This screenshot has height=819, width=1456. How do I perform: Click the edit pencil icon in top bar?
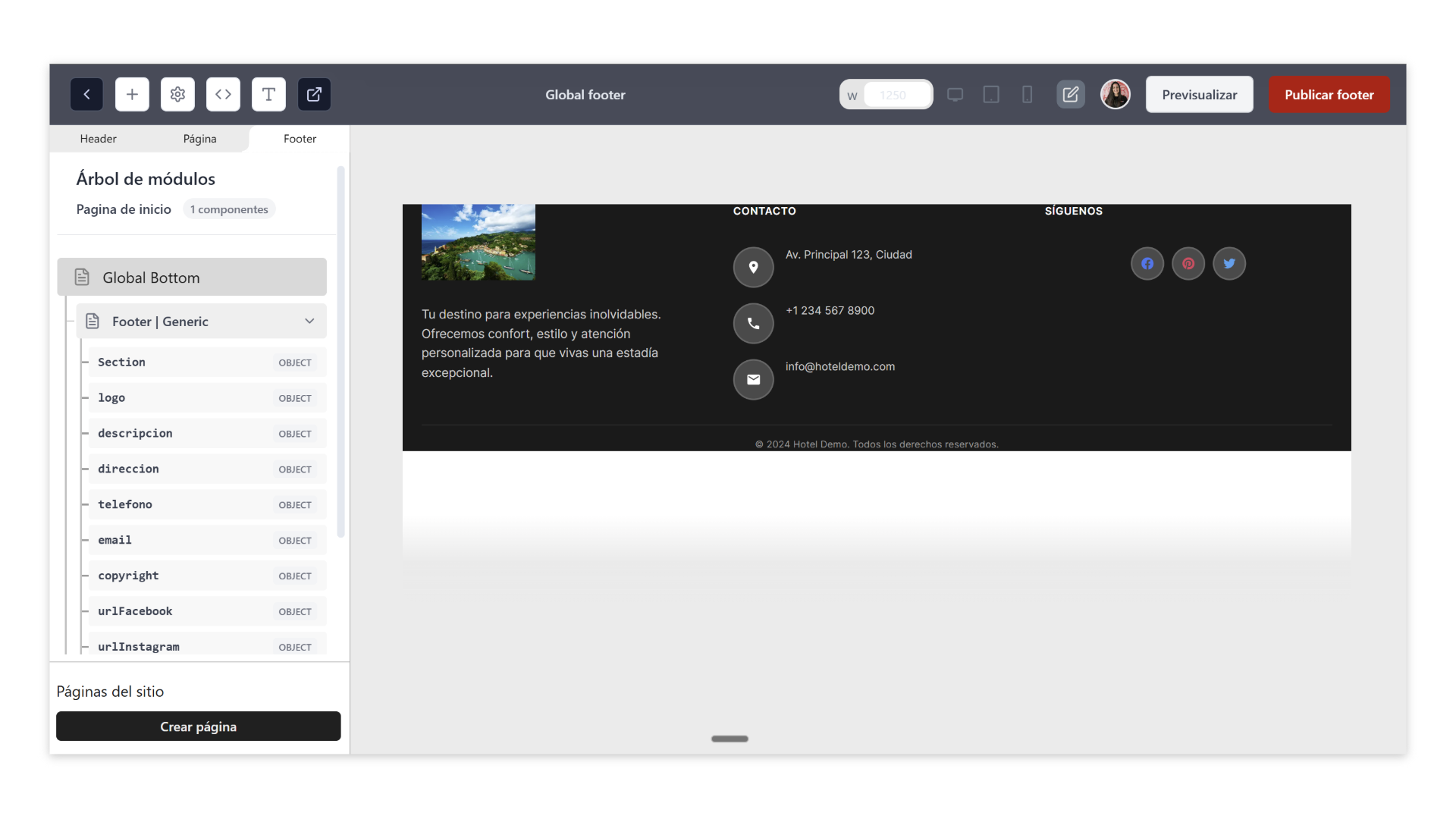[x=1070, y=95]
